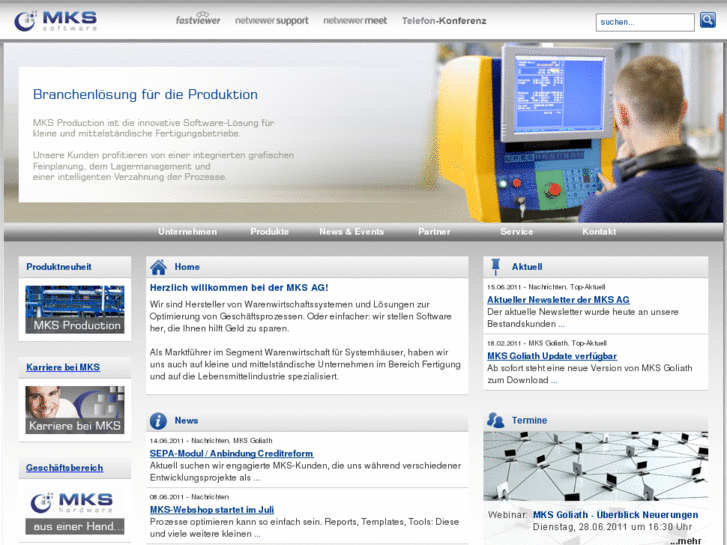Click the Branchenlösung für die Produktion headline

[x=145, y=95]
